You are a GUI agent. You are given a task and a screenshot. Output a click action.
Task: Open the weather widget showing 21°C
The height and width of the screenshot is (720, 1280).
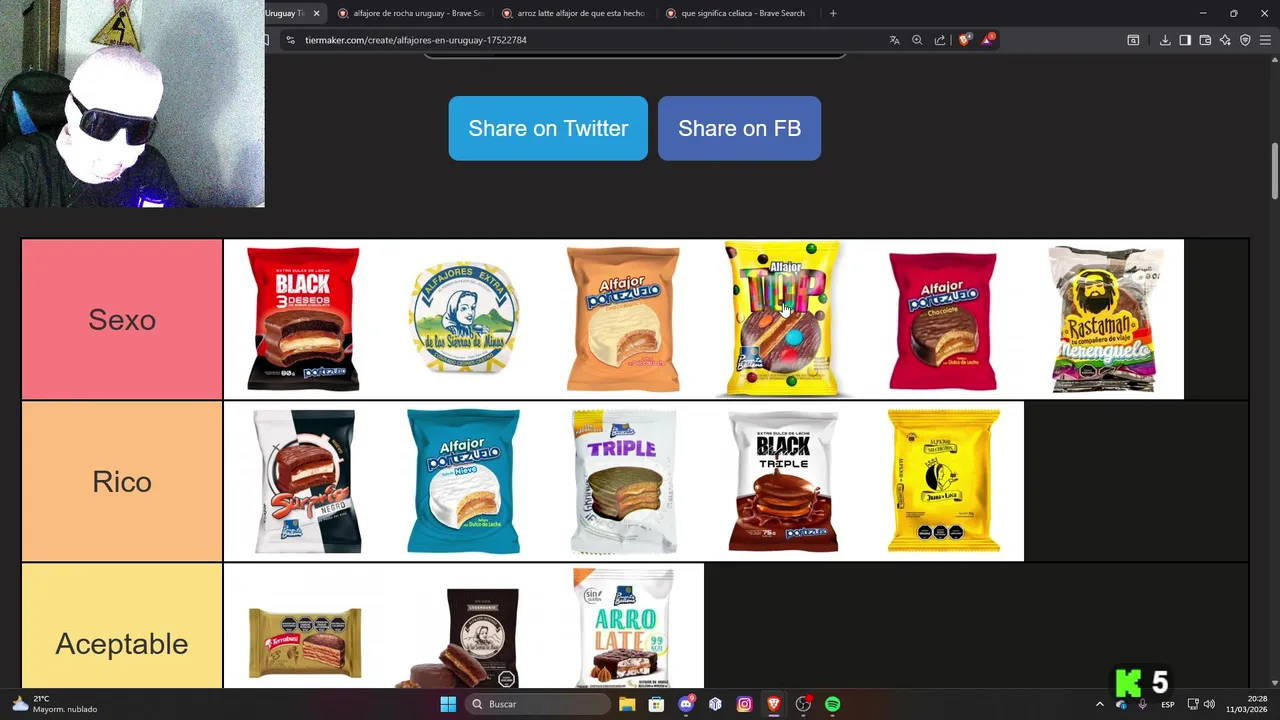56,704
